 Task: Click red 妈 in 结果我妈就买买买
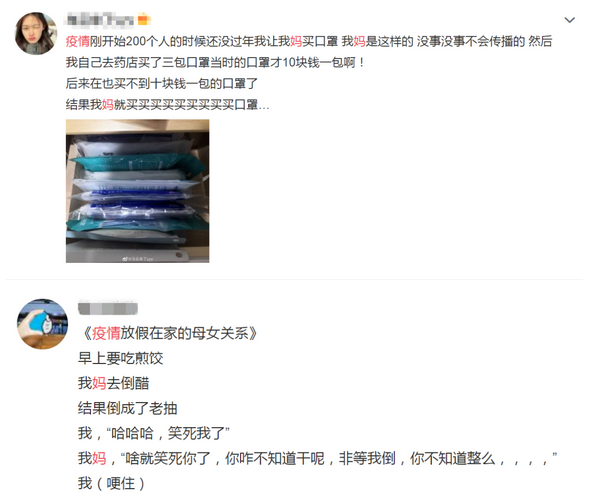point(108,104)
